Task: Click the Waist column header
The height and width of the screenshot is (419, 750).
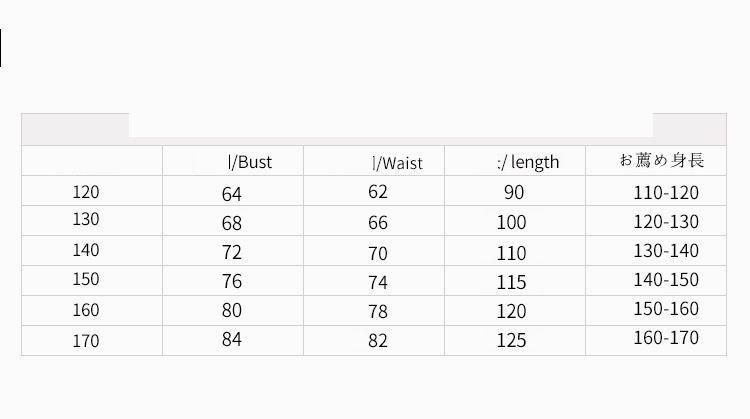Action: [x=397, y=163]
